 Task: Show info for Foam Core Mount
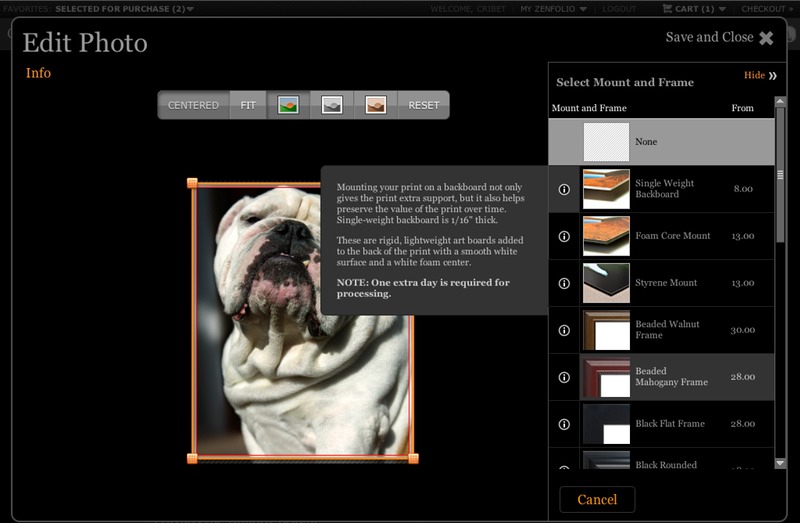point(564,236)
